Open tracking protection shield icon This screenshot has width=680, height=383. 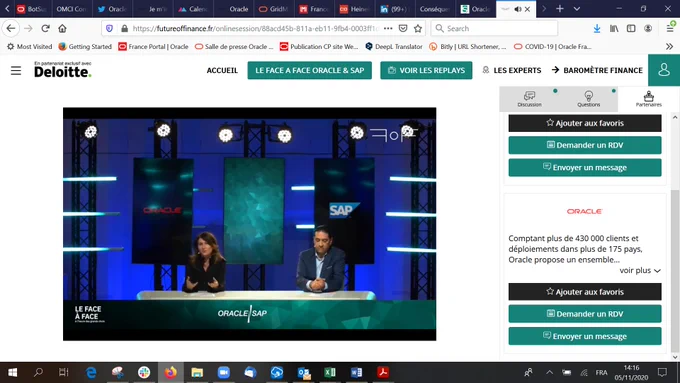pyautogui.click(x=109, y=28)
